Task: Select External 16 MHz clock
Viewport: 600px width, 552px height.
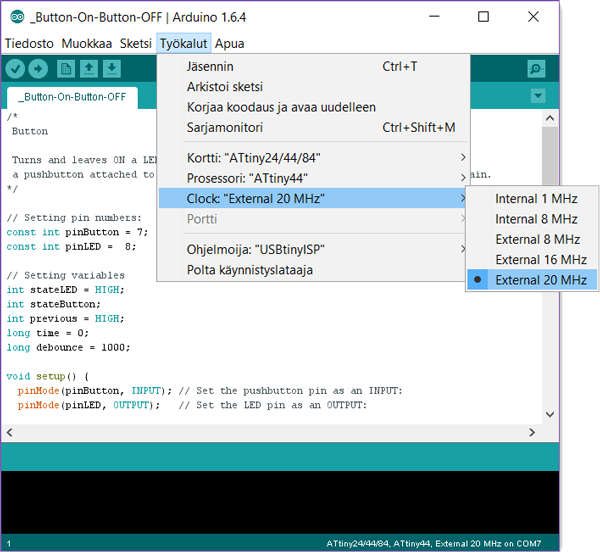Action: pyautogui.click(x=532, y=260)
